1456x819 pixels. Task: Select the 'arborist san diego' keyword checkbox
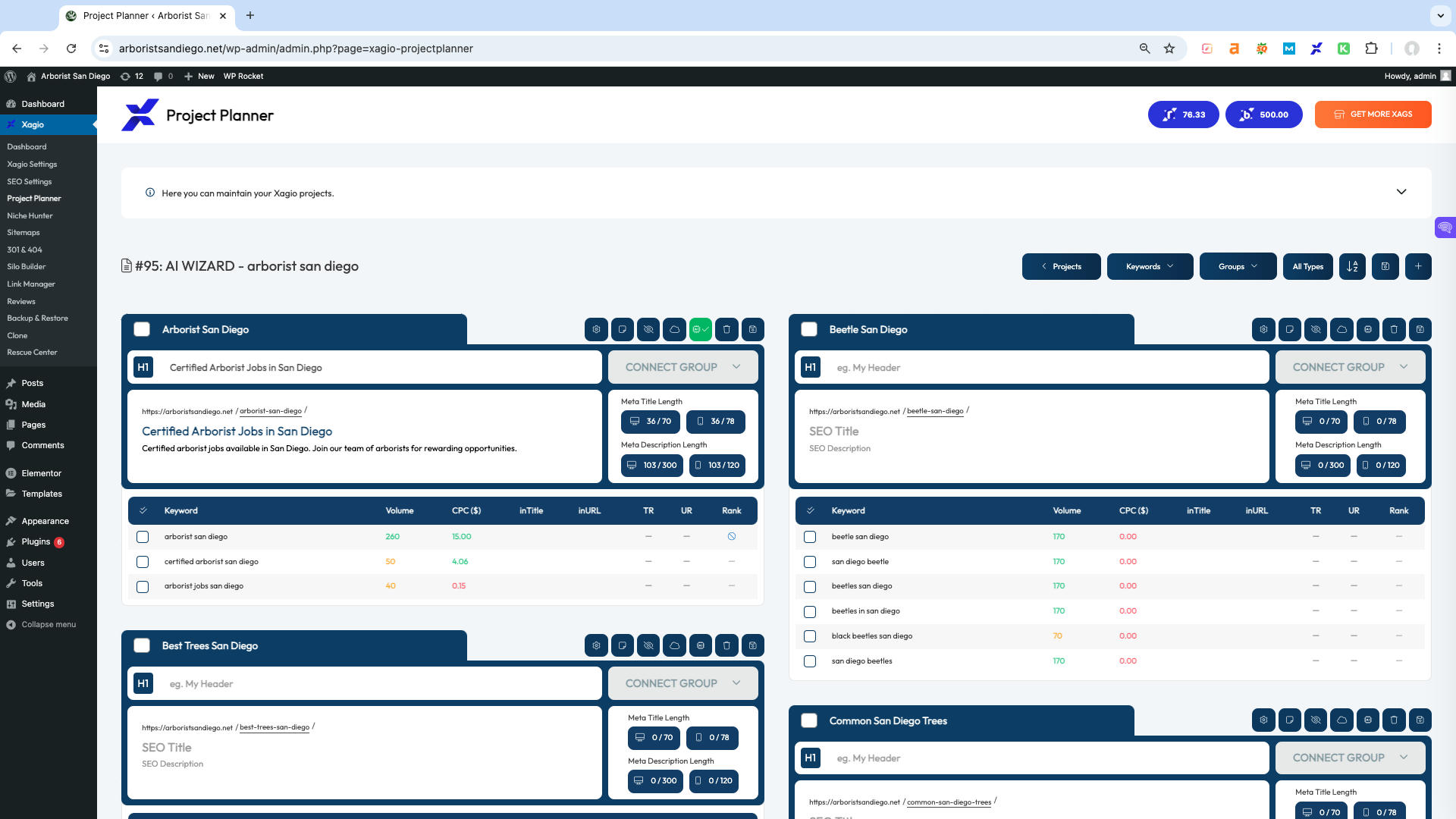pos(143,537)
